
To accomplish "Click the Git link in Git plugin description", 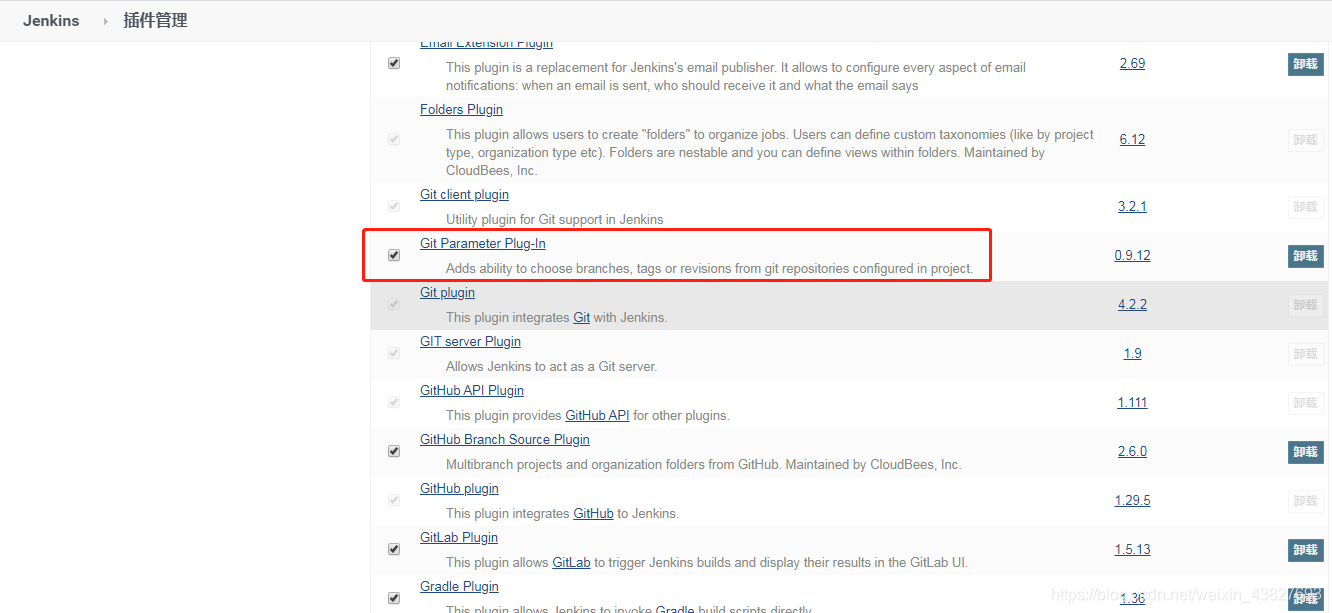I will pos(581,317).
